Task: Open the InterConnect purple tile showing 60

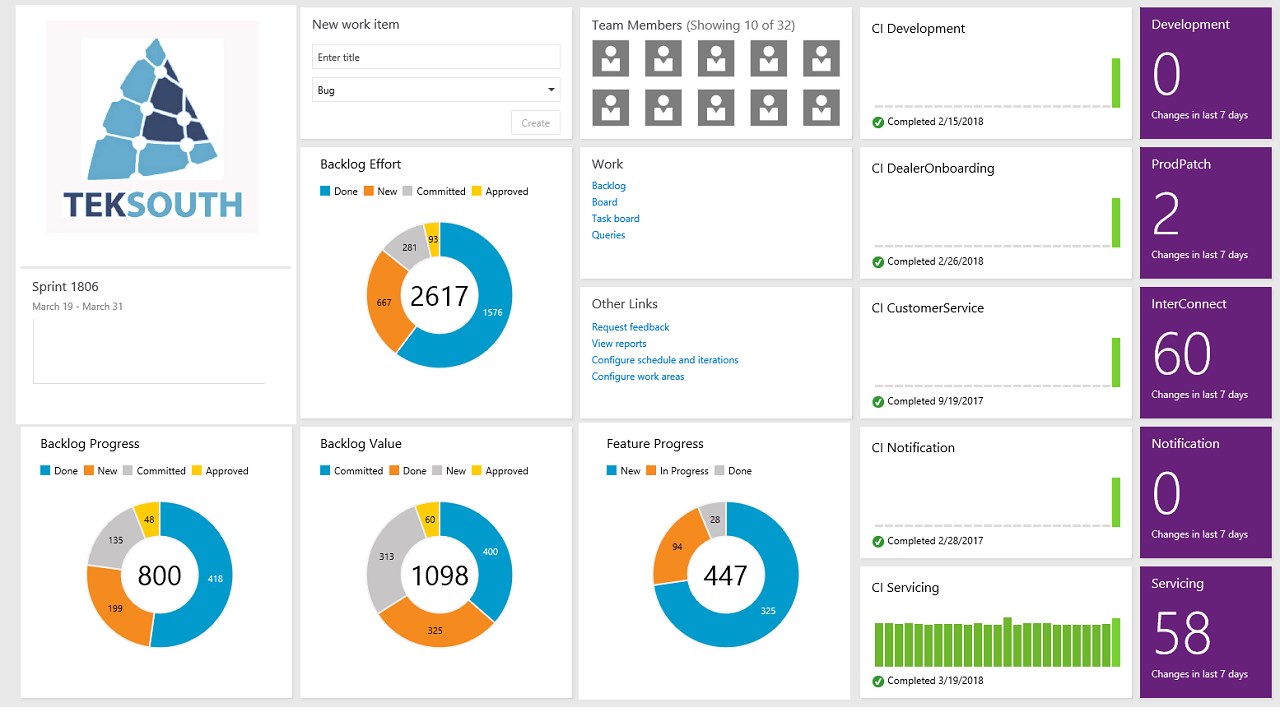Action: (x=1205, y=348)
